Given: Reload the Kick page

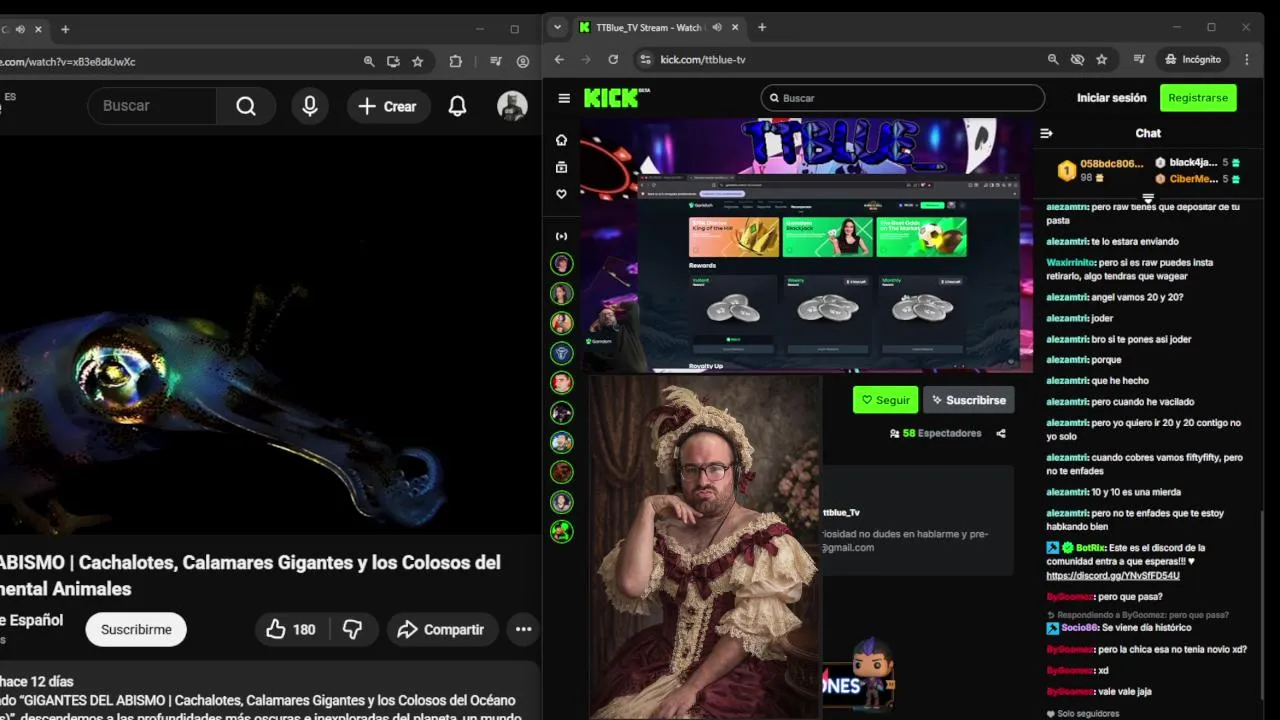Looking at the screenshot, I should (x=613, y=60).
